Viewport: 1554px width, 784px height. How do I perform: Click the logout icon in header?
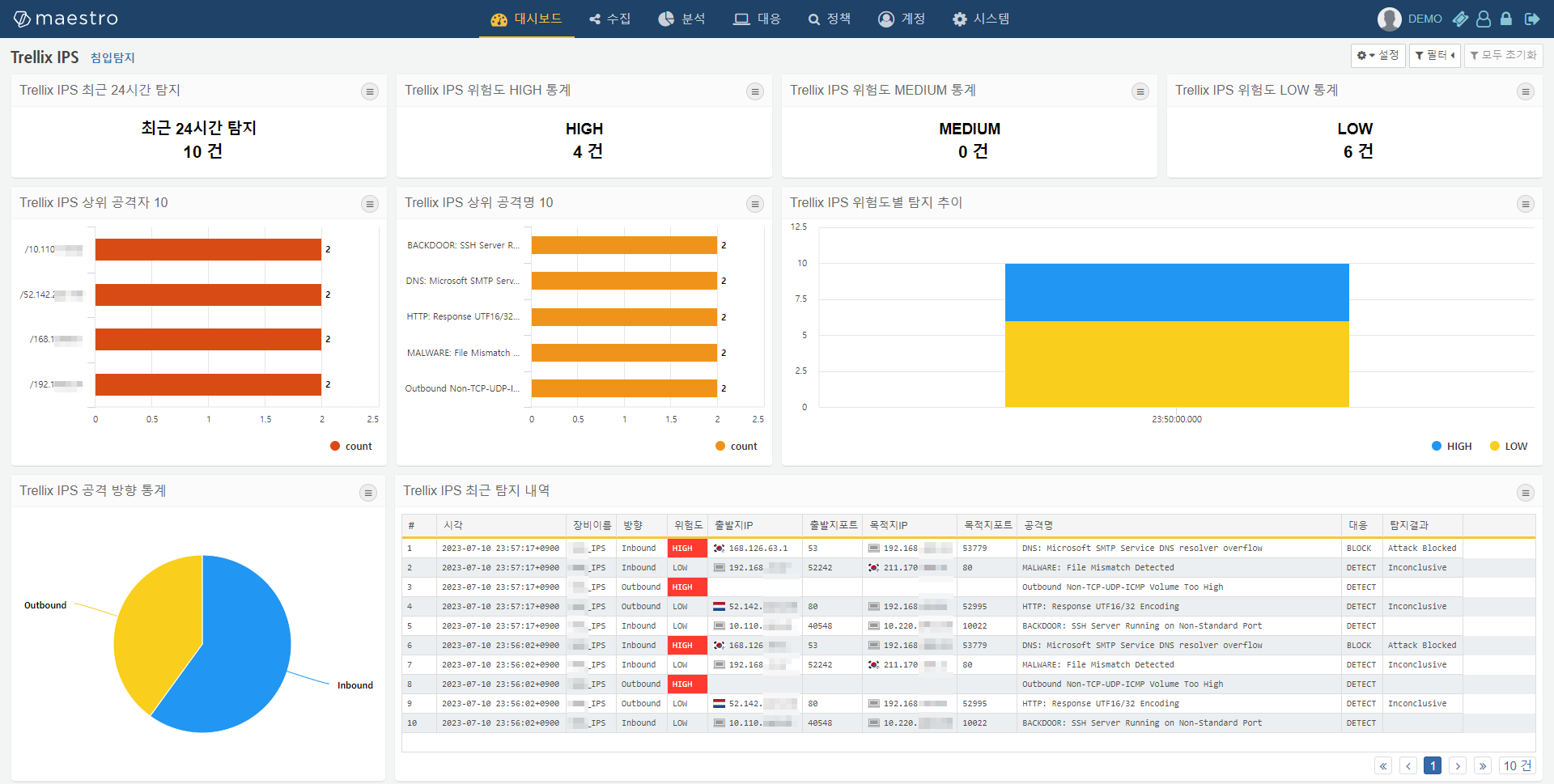point(1532,19)
